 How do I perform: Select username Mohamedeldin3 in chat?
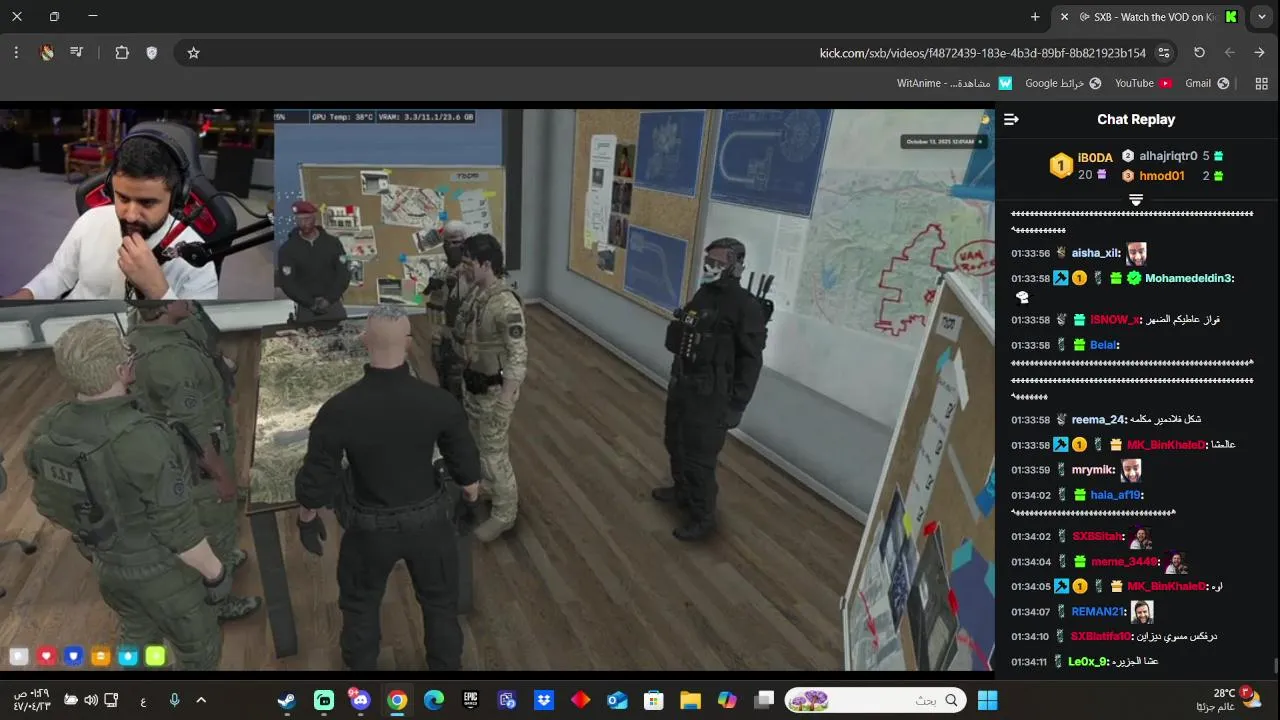(x=1190, y=278)
